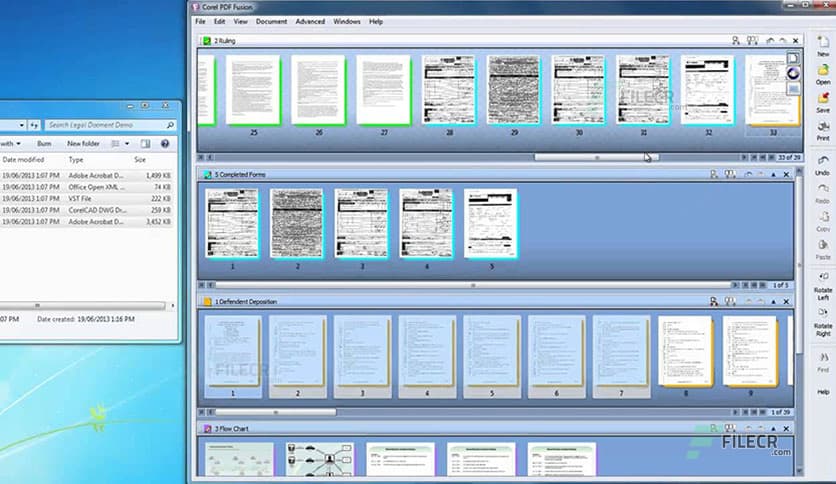Collapse the Completed Forms panel with up triangle
836x484 pixels.
(773, 174)
